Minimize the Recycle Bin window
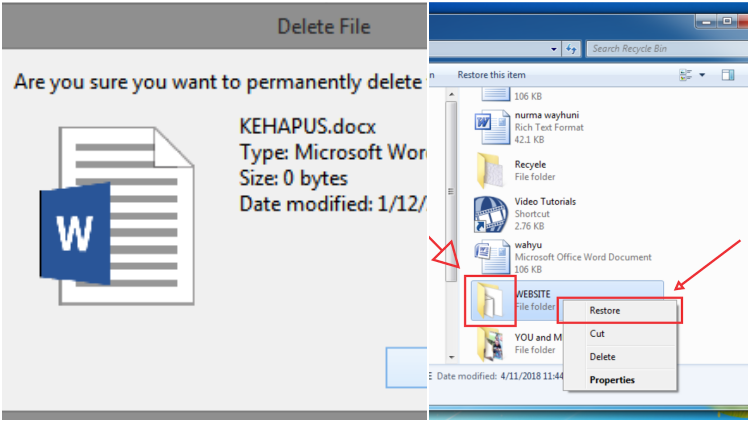The width and height of the screenshot is (750, 422). (706, 21)
